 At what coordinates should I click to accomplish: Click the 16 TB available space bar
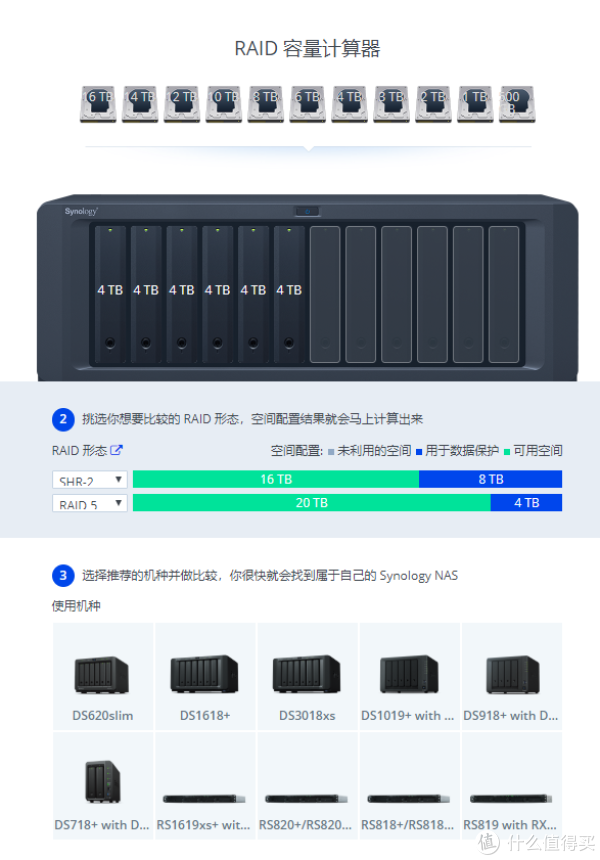click(x=276, y=479)
